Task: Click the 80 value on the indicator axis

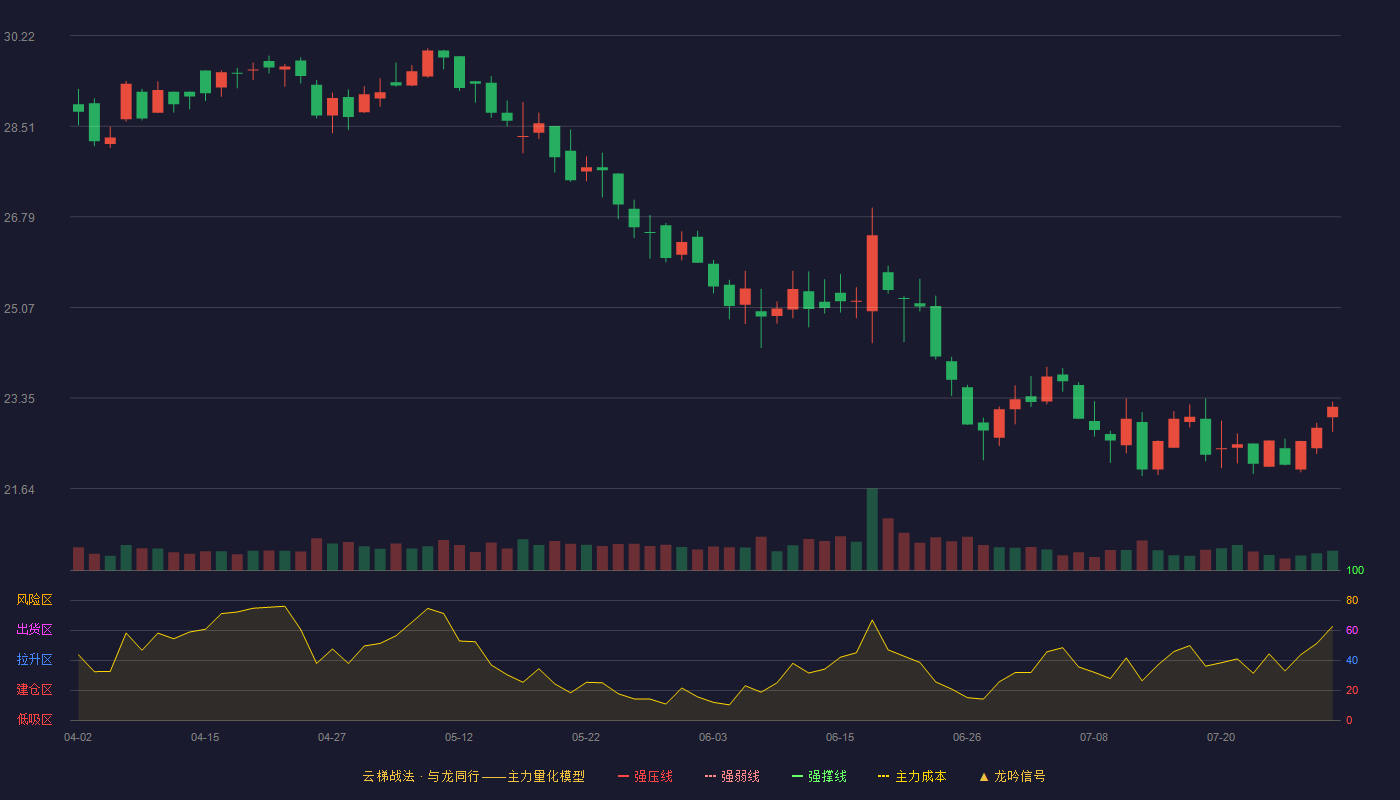Action: tap(1352, 600)
